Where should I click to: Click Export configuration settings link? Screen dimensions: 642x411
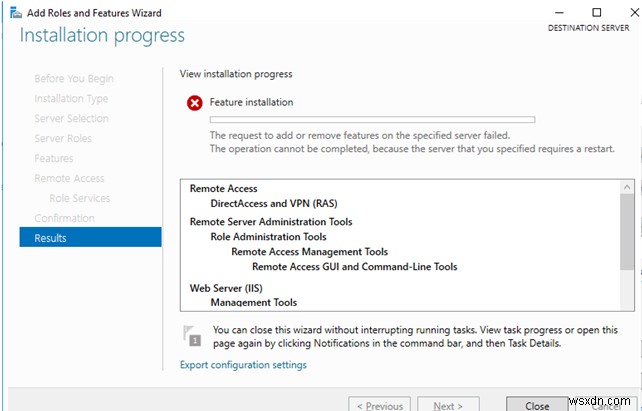tap(243, 365)
